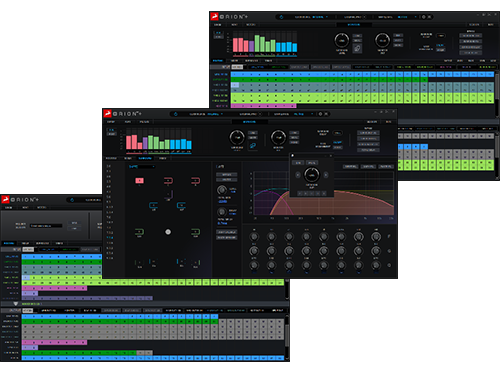
Task: Click the link icon button beside the first knob in the top-right window
Action: (357, 48)
